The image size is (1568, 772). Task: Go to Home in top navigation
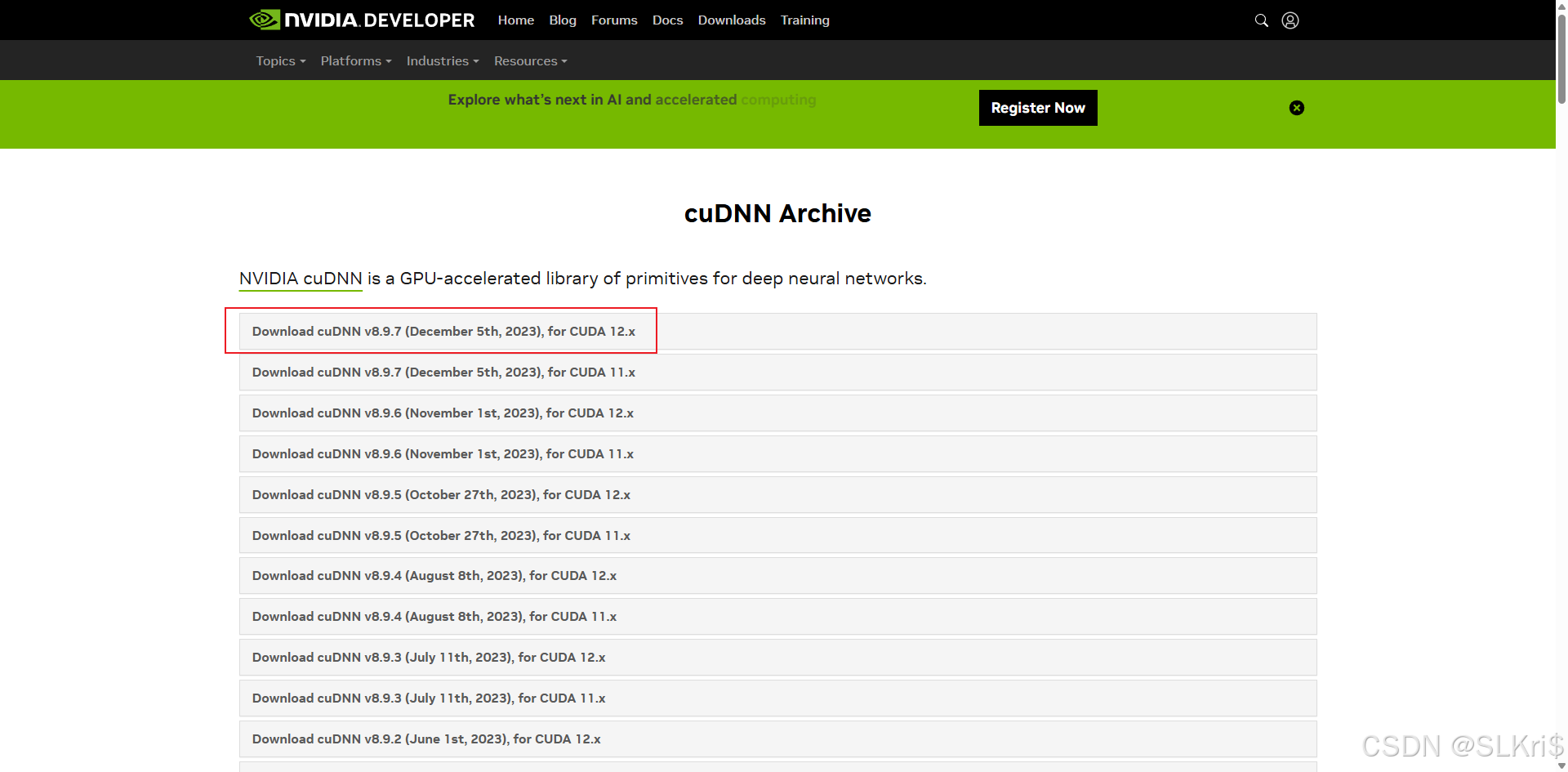click(x=516, y=20)
